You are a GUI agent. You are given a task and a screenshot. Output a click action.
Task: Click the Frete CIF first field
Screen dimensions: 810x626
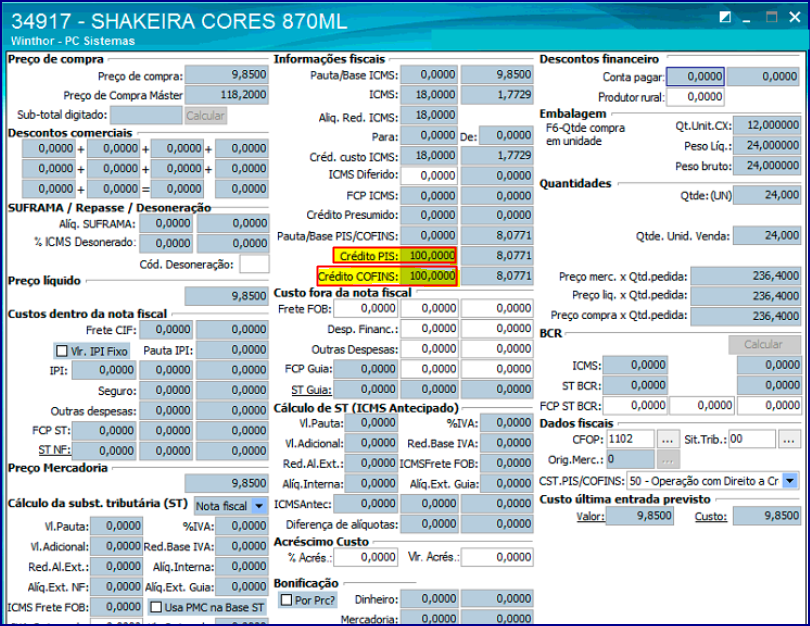point(167,330)
